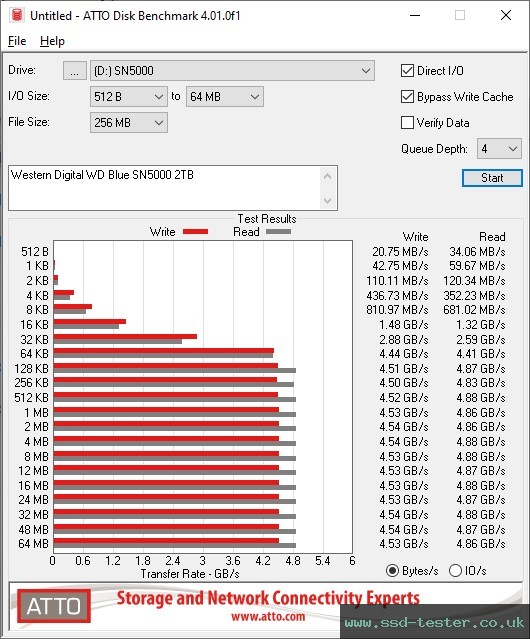
Task: Click the 681.02 MB/s read value
Action: point(474,310)
